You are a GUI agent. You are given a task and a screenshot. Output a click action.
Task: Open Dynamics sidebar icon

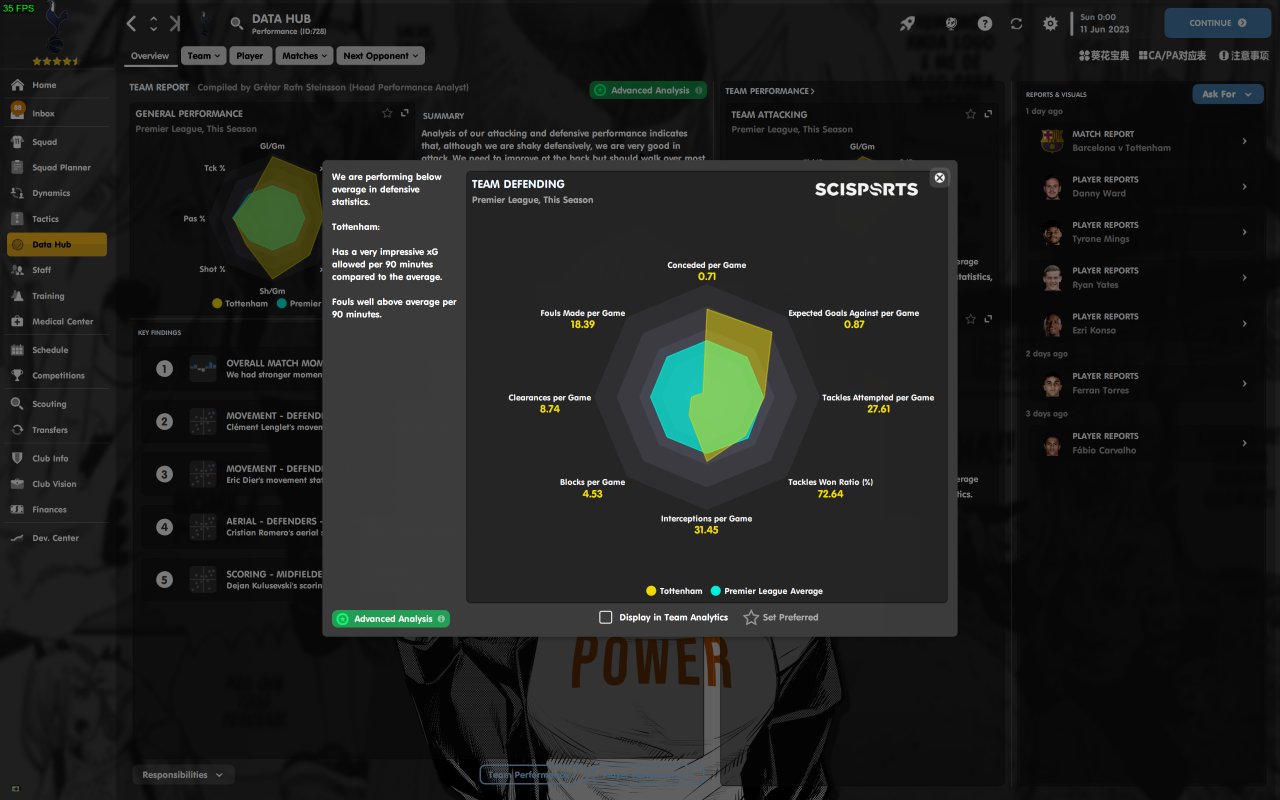pyautogui.click(x=17, y=193)
